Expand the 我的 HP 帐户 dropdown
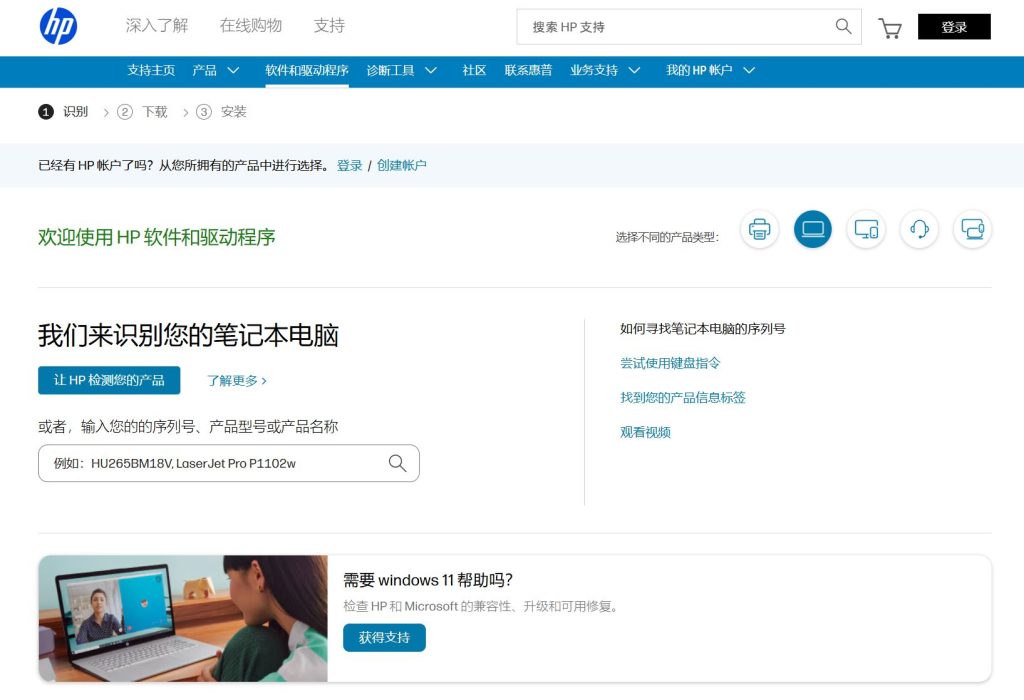The height and width of the screenshot is (700, 1024). tap(711, 71)
